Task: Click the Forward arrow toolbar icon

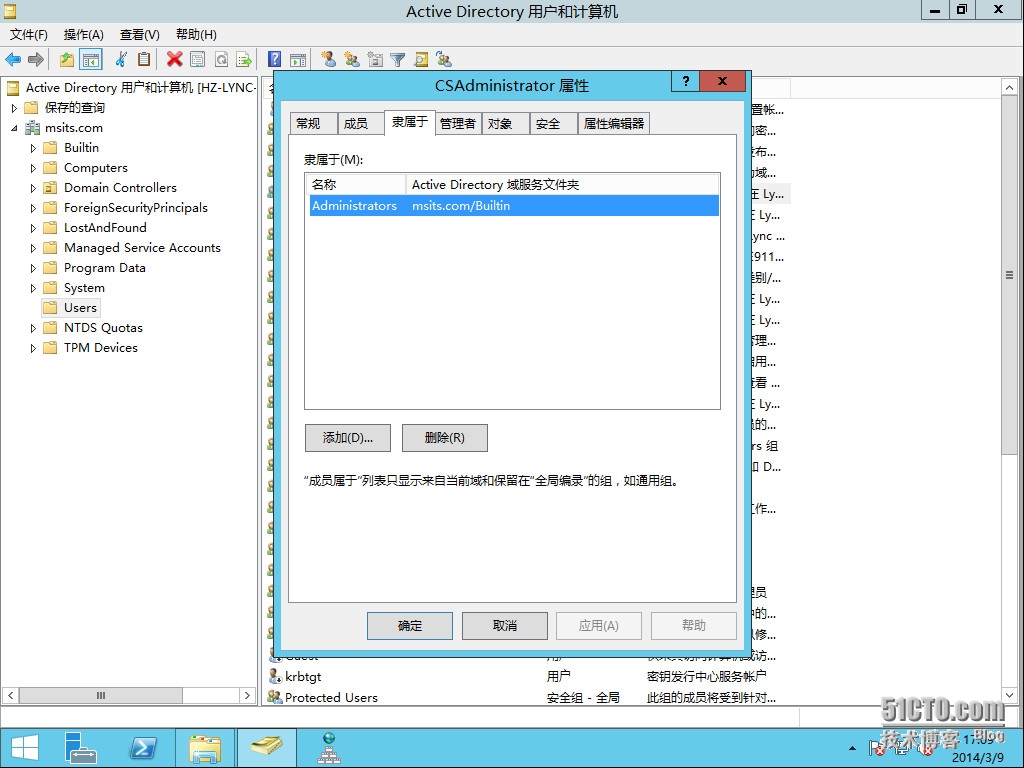Action: point(36,59)
